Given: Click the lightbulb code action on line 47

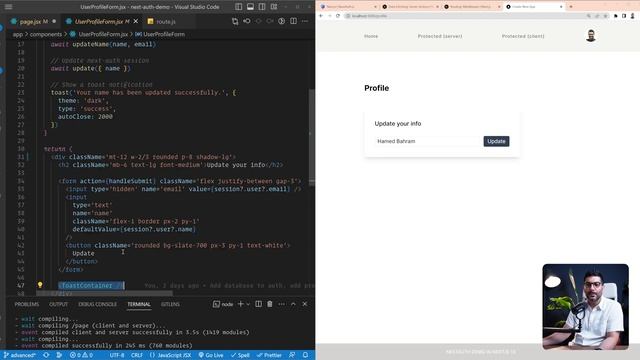Looking at the screenshot, I should click(40, 285).
